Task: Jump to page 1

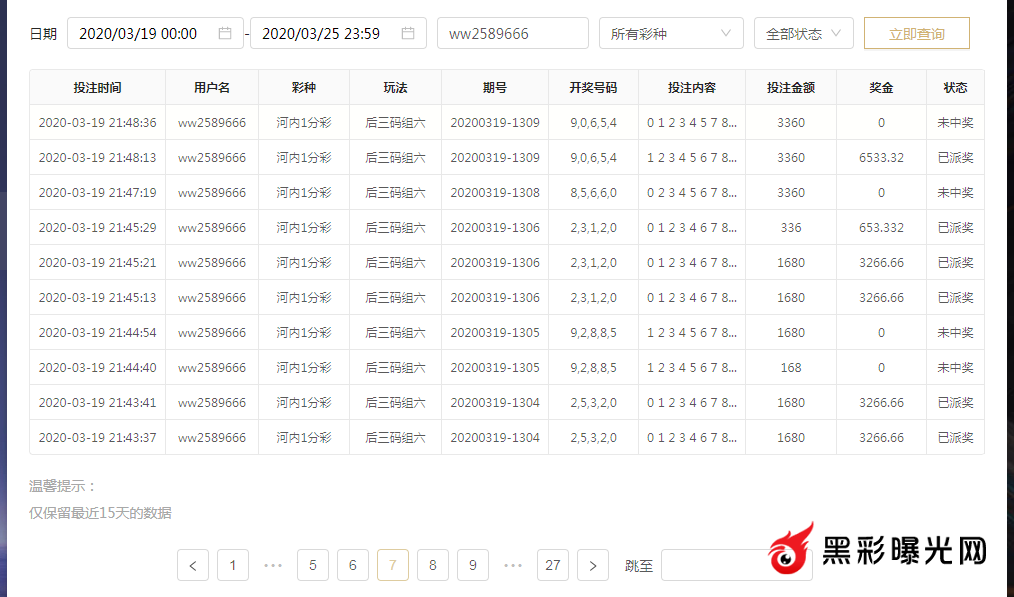Action: click(233, 565)
